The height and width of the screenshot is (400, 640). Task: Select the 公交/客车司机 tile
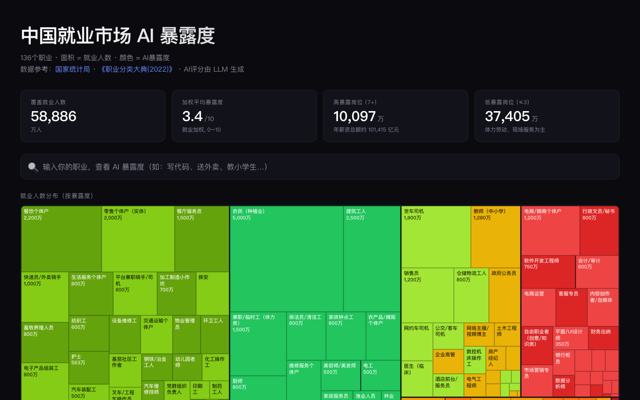click(448, 336)
